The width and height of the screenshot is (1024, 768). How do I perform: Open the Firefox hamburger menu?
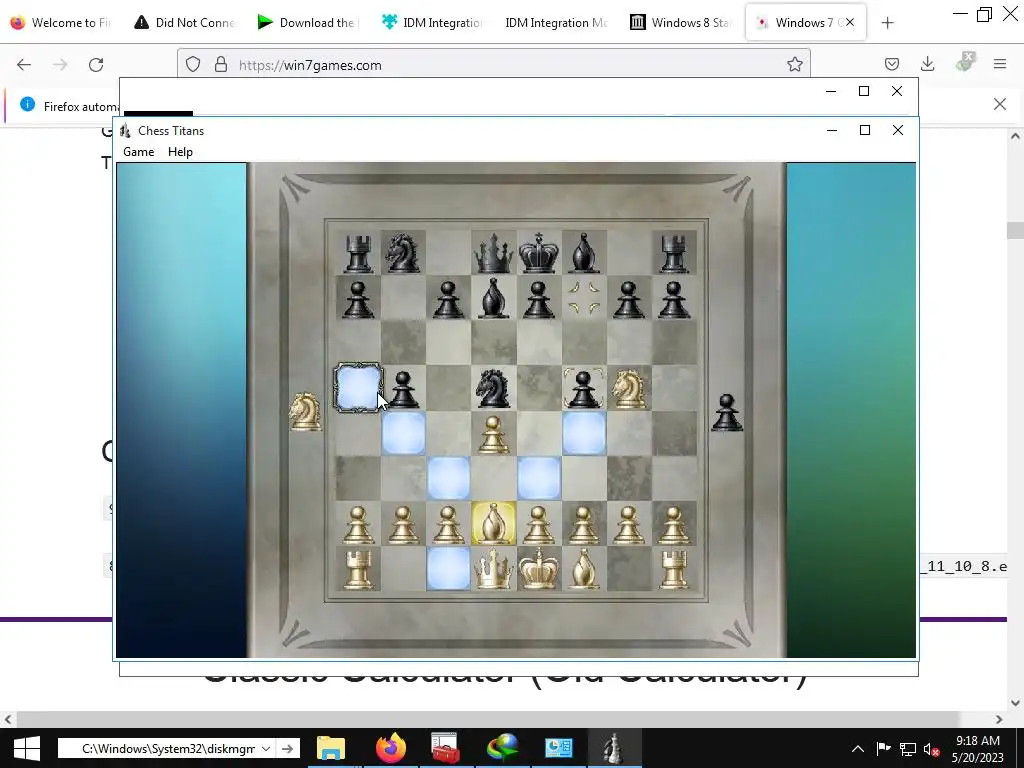[1000, 65]
